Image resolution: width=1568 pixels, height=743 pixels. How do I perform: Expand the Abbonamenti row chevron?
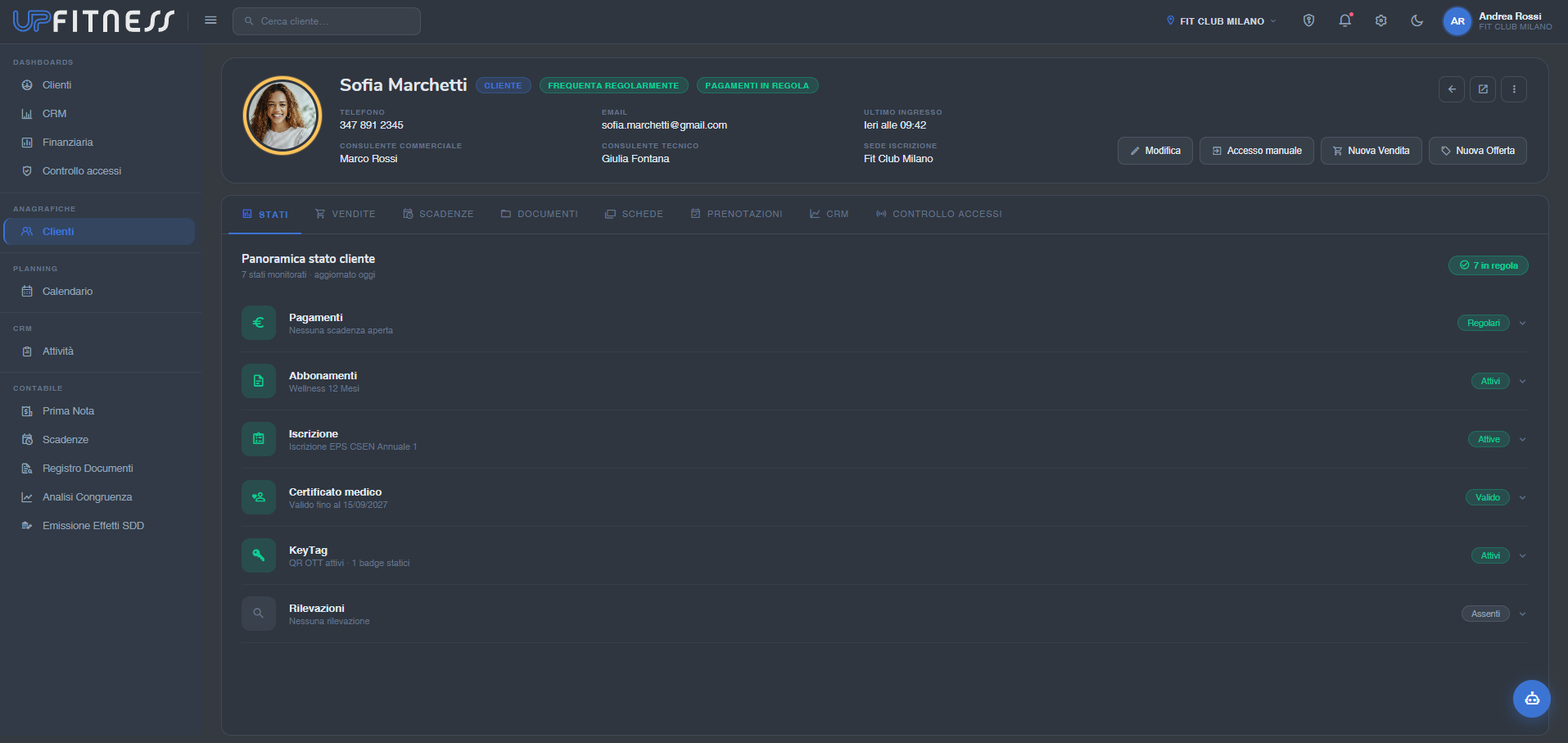tap(1522, 382)
